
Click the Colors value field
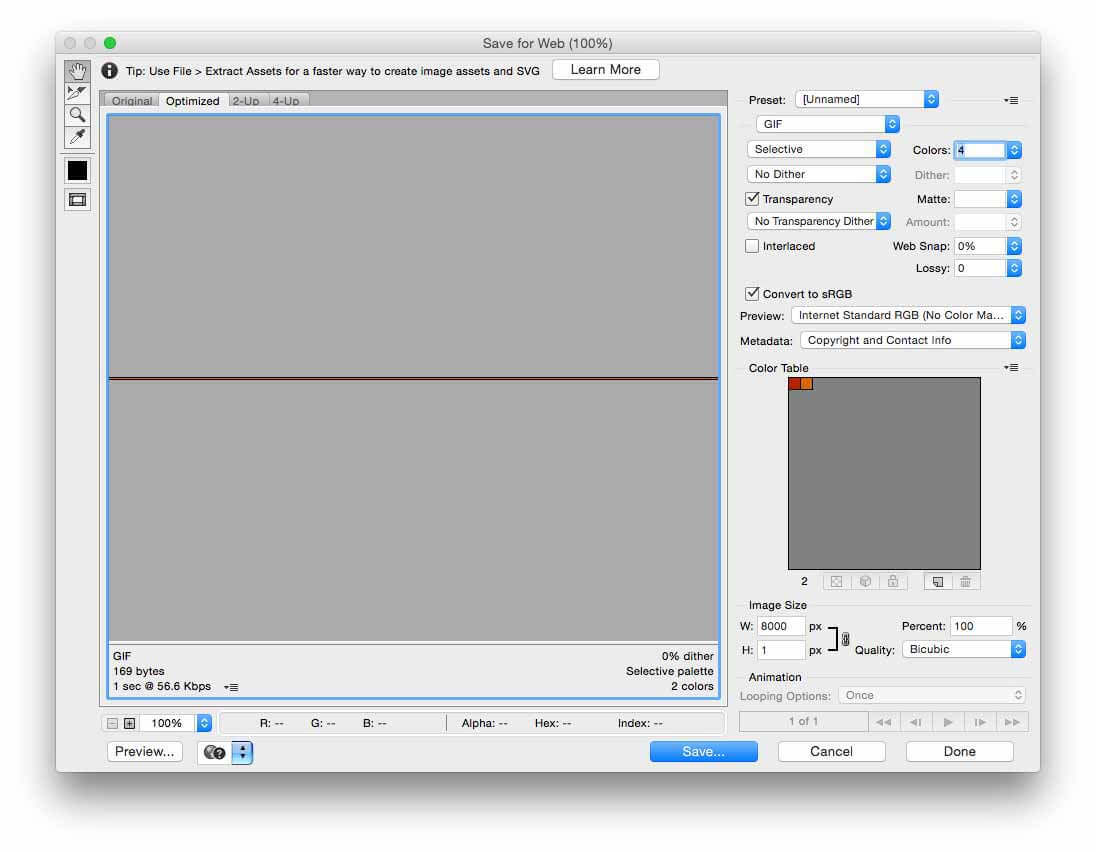point(981,150)
